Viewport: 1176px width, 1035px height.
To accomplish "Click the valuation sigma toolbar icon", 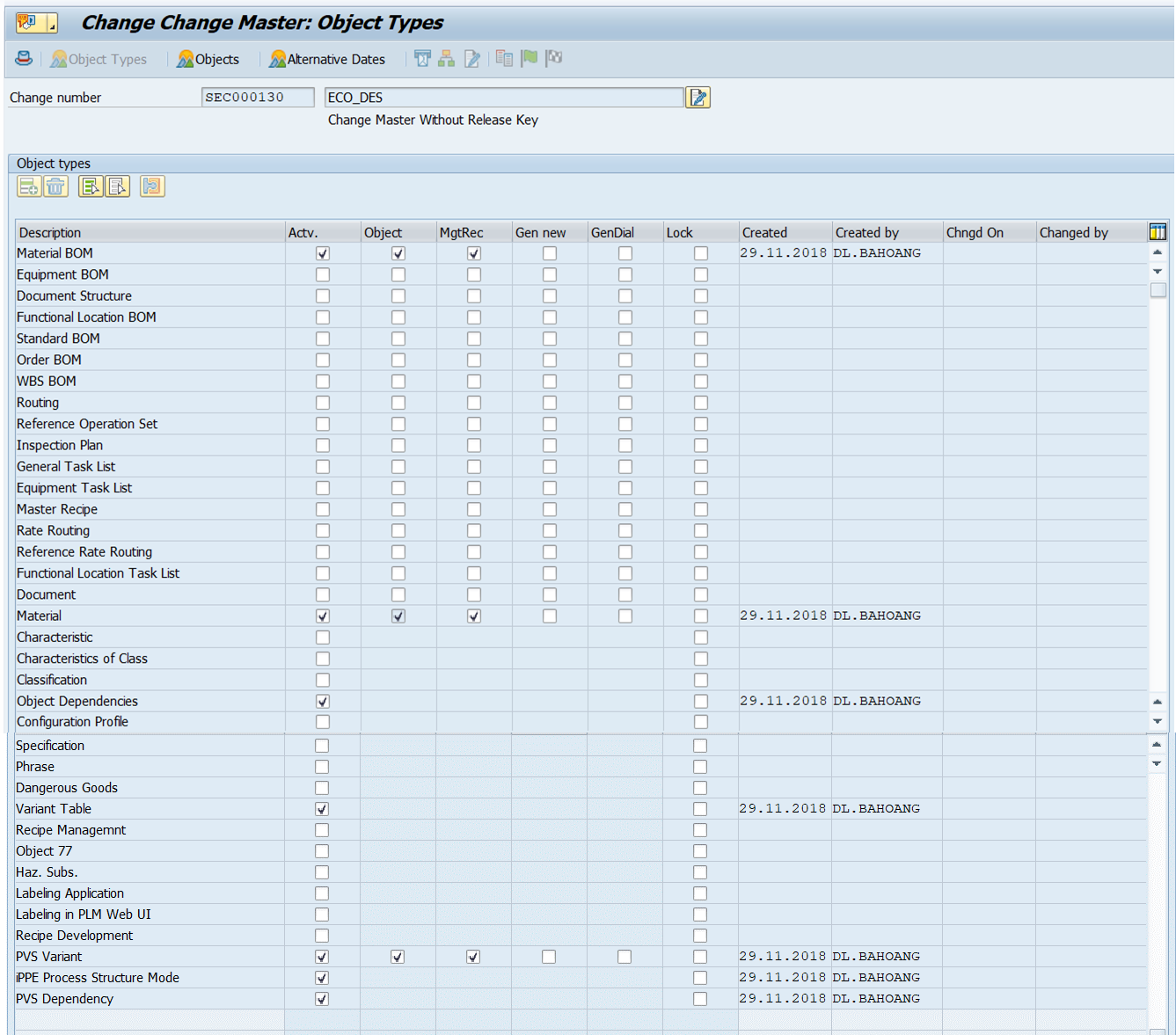I will pyautogui.click(x=422, y=59).
